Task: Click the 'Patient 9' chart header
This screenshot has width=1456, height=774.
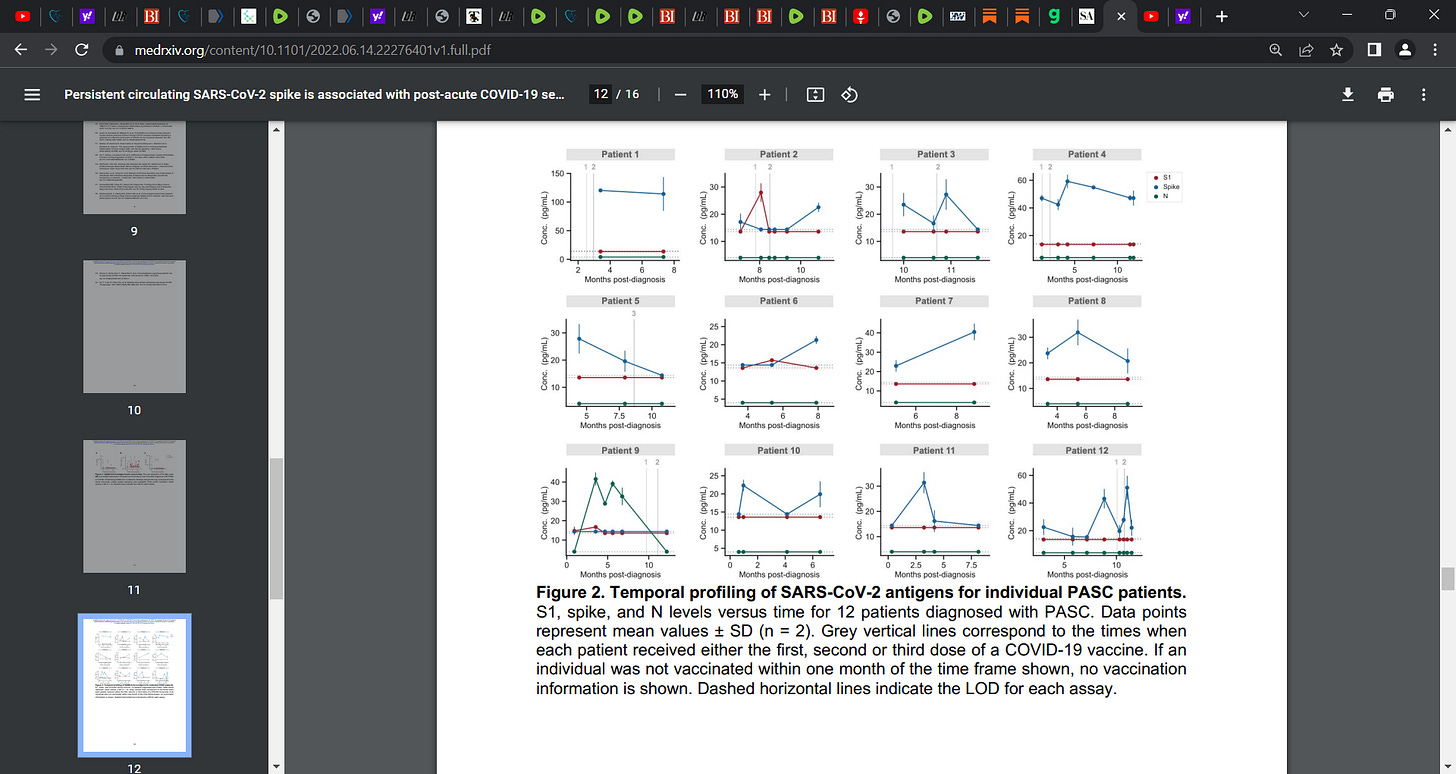Action: pos(620,450)
